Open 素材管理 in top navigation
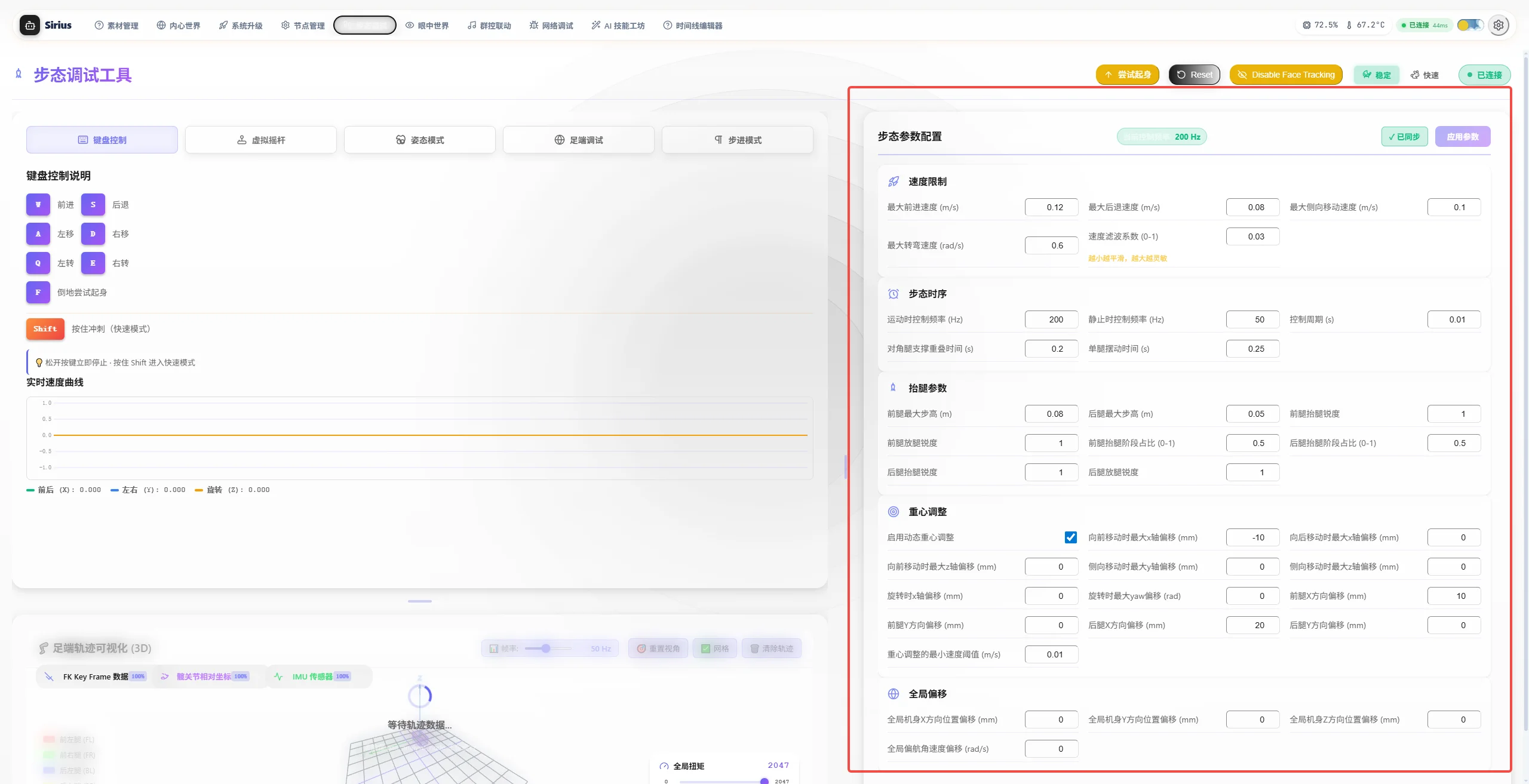 pyautogui.click(x=116, y=26)
